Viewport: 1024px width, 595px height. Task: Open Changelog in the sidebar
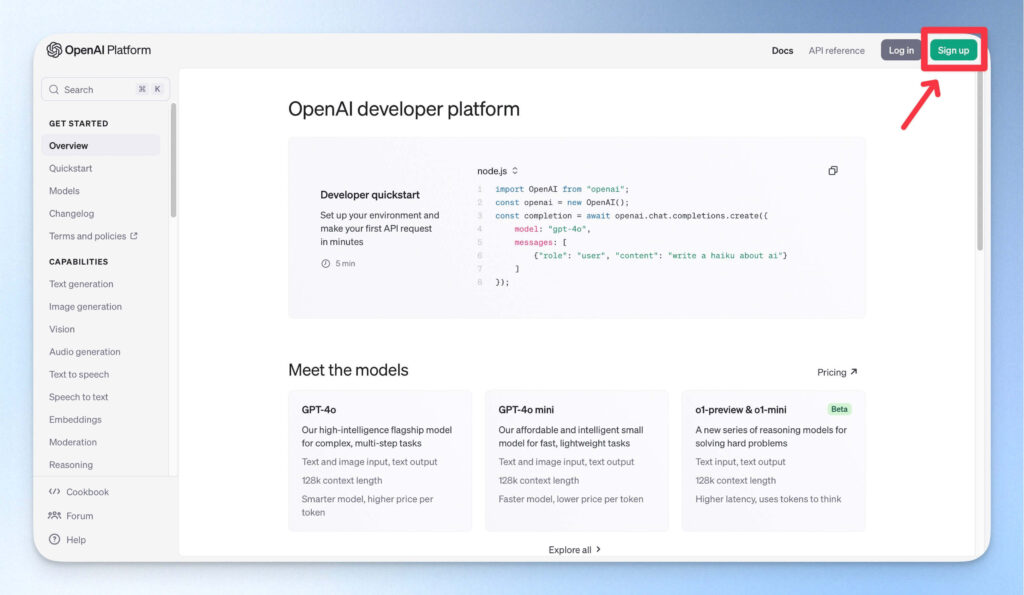point(71,214)
